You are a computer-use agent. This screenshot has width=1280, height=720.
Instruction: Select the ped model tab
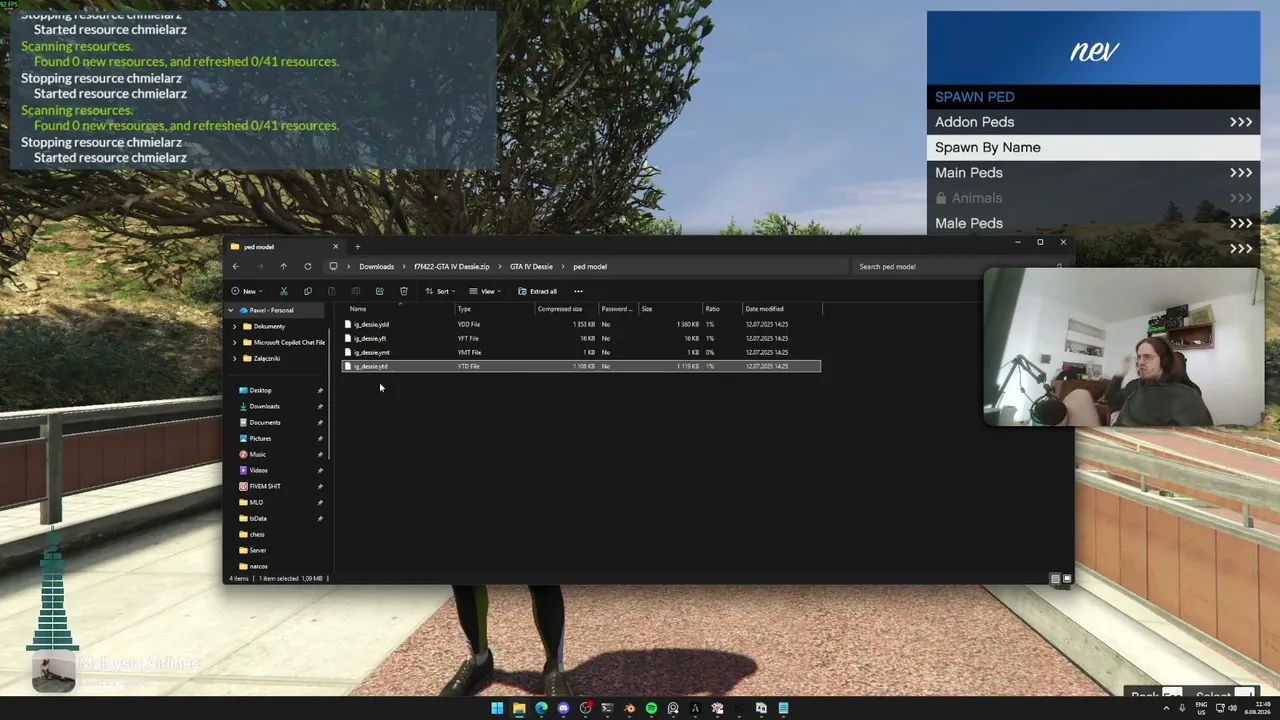pos(285,247)
